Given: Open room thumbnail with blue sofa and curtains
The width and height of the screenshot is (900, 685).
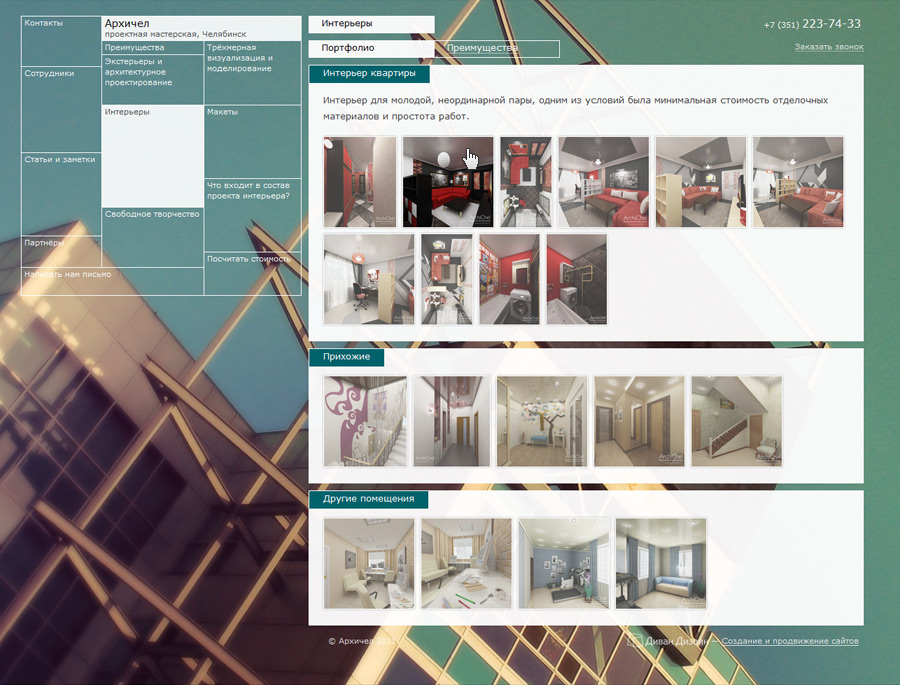Looking at the screenshot, I should point(661,563).
